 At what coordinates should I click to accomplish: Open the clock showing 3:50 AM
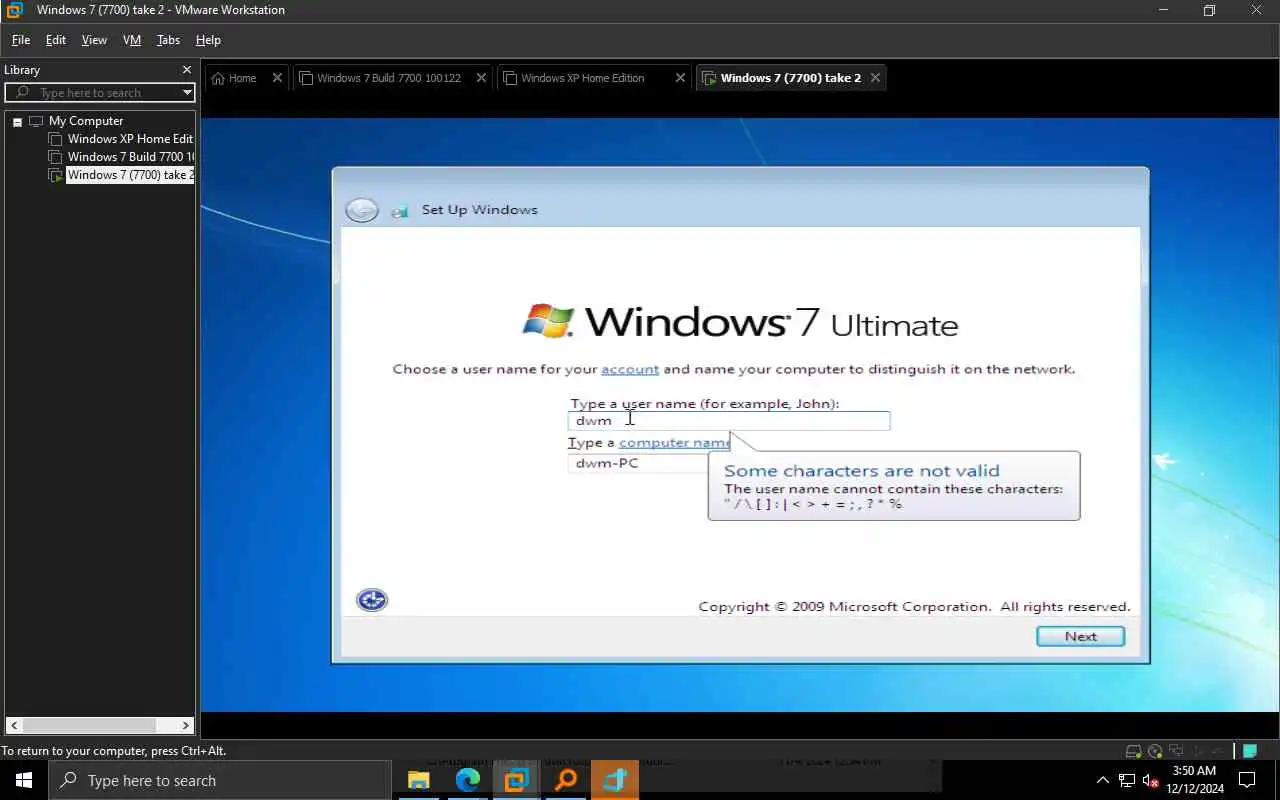click(x=1194, y=780)
